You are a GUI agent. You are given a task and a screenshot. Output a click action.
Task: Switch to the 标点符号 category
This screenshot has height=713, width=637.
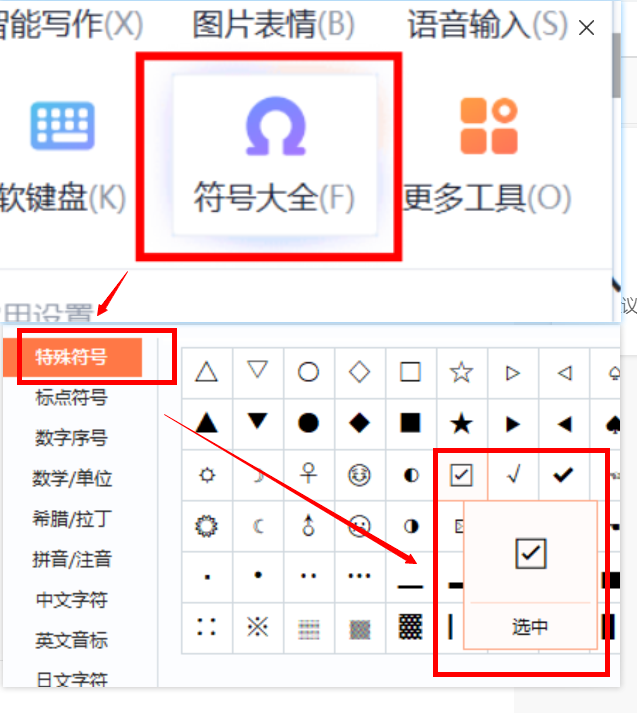pyautogui.click(x=72, y=397)
